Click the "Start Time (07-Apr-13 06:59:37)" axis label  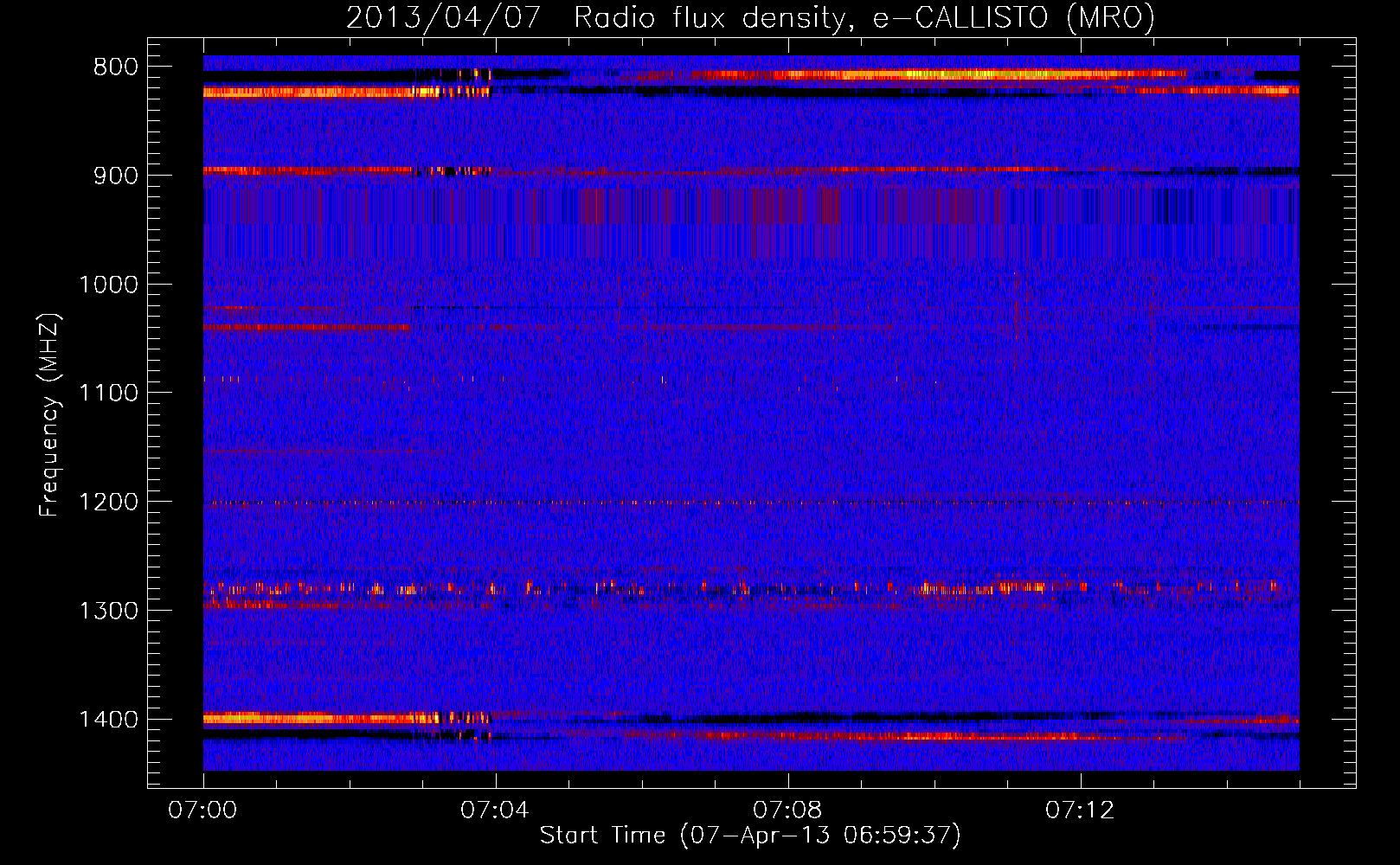[750, 836]
